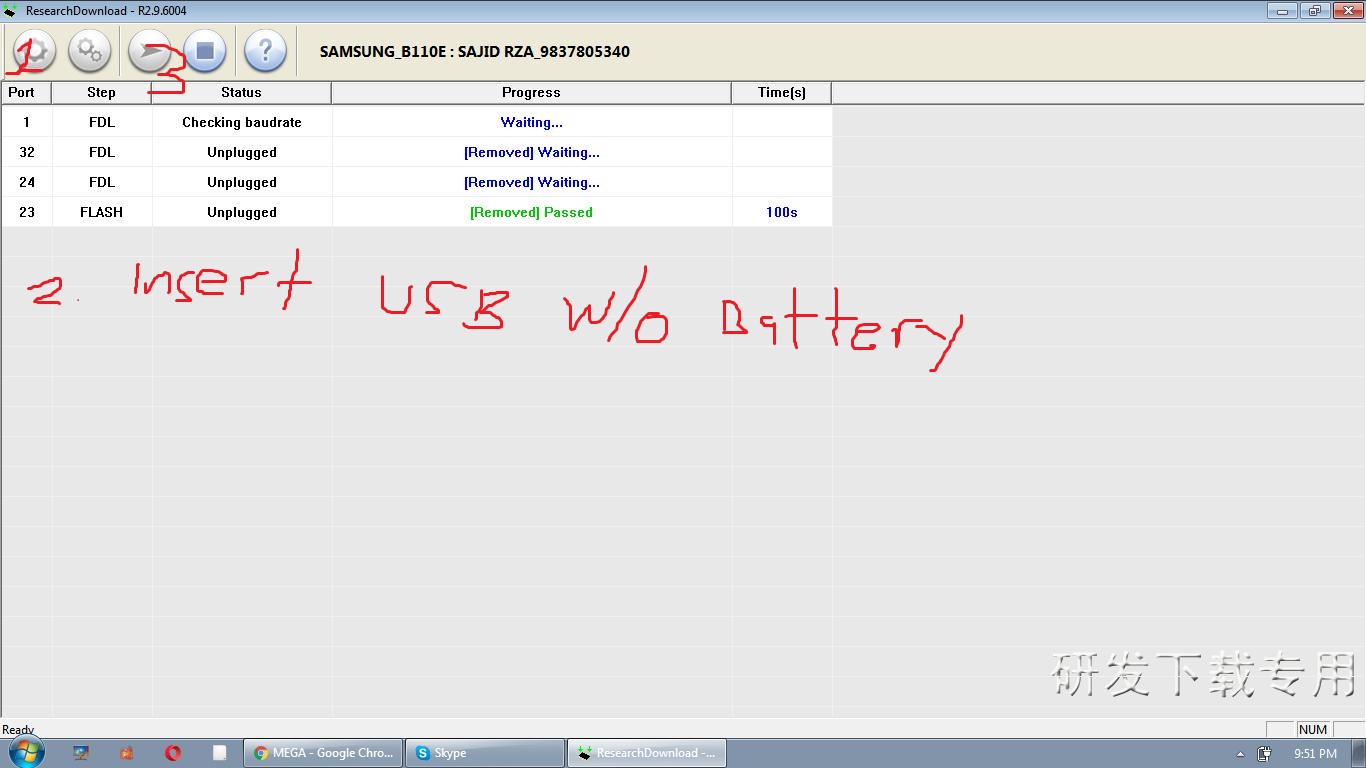Click the Show desktop strip
Image resolution: width=1366 pixels, height=768 pixels.
[1359, 753]
